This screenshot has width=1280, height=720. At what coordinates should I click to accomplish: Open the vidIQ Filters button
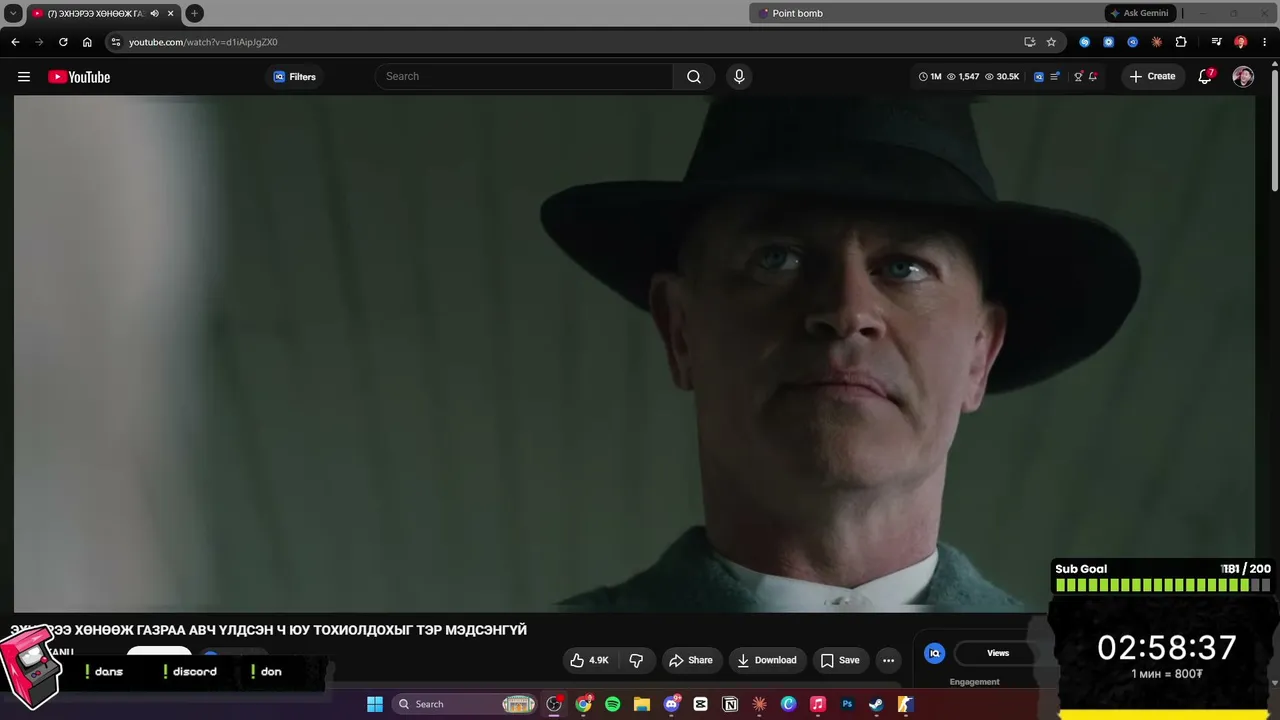[x=294, y=77]
